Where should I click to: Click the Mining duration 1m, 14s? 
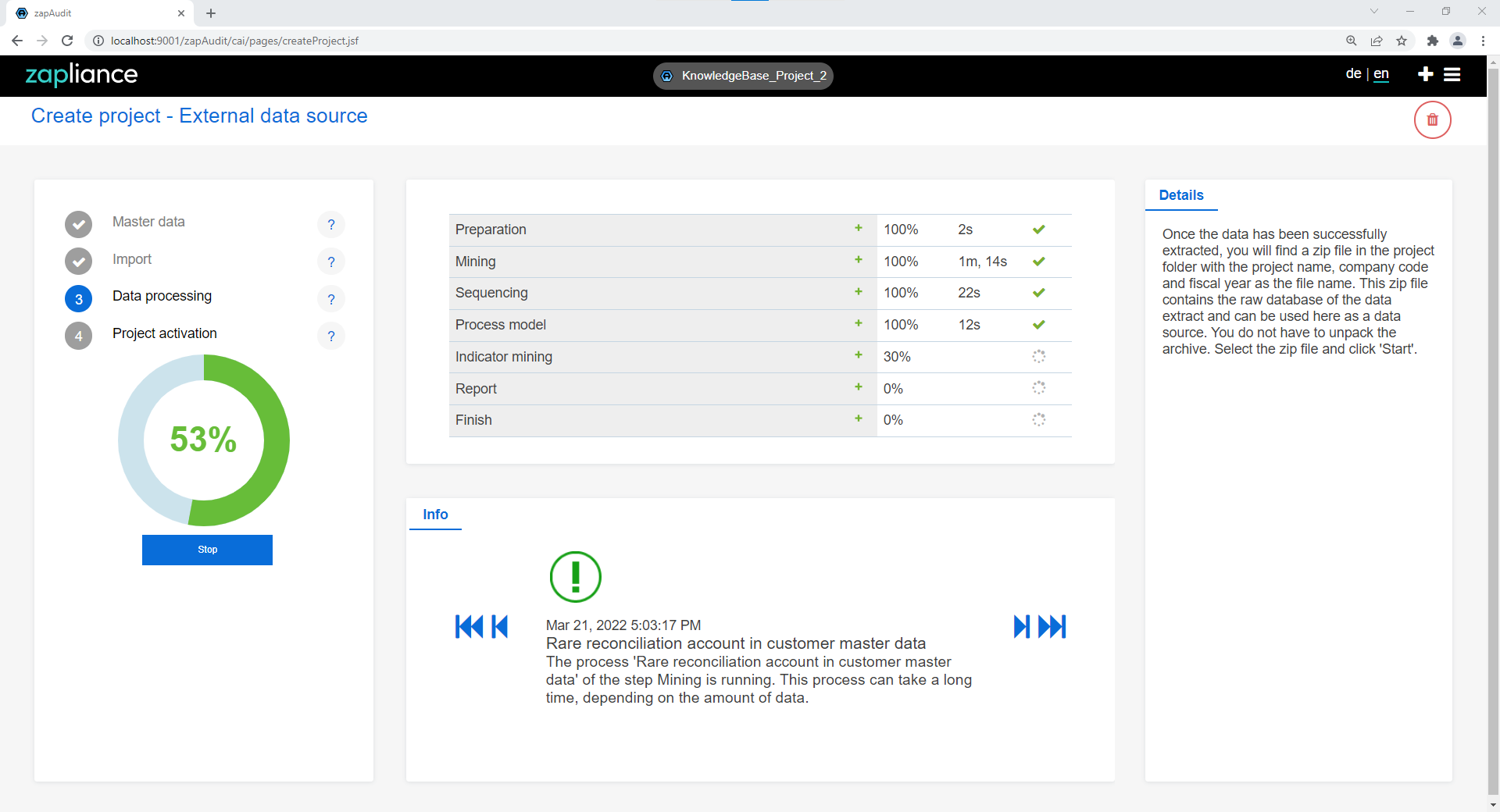click(x=983, y=262)
